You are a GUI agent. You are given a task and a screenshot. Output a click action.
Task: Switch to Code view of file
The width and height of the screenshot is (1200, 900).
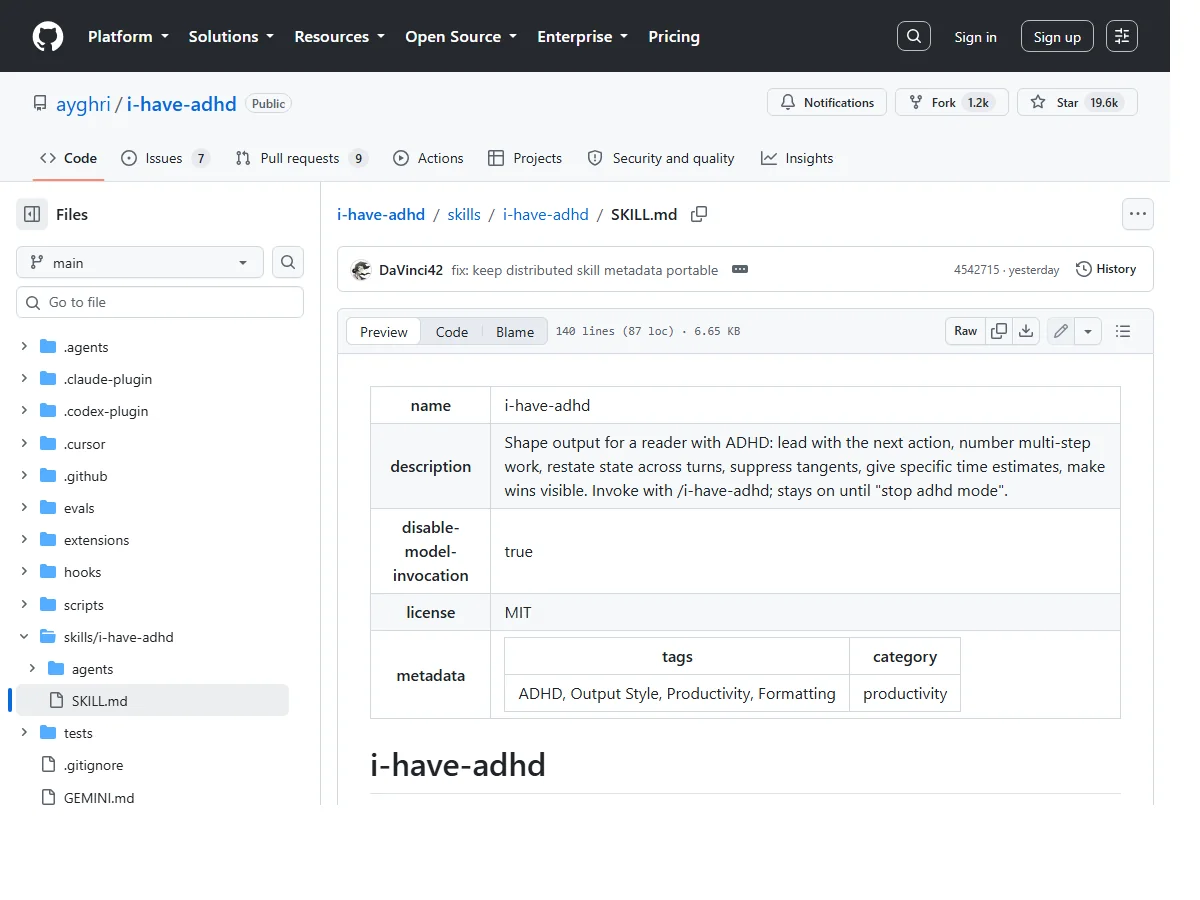click(x=452, y=332)
